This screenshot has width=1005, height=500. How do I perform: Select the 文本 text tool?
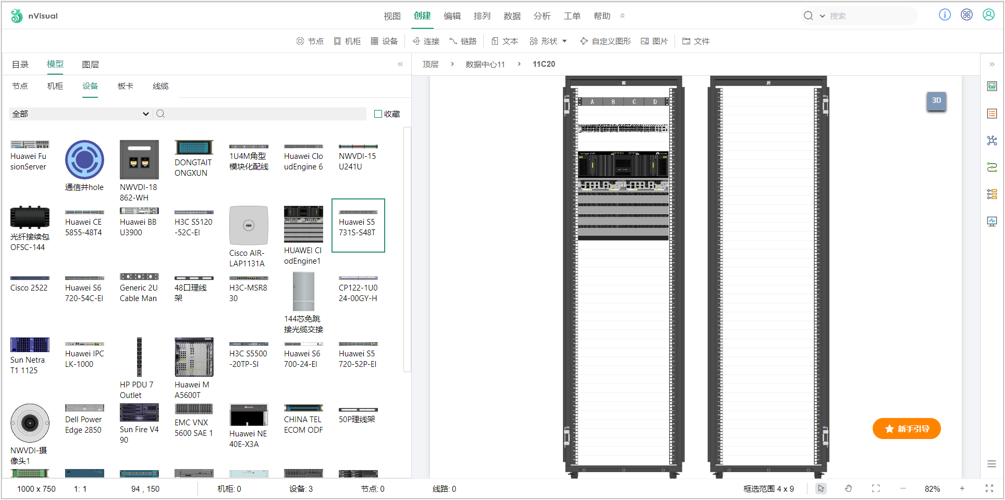point(504,41)
